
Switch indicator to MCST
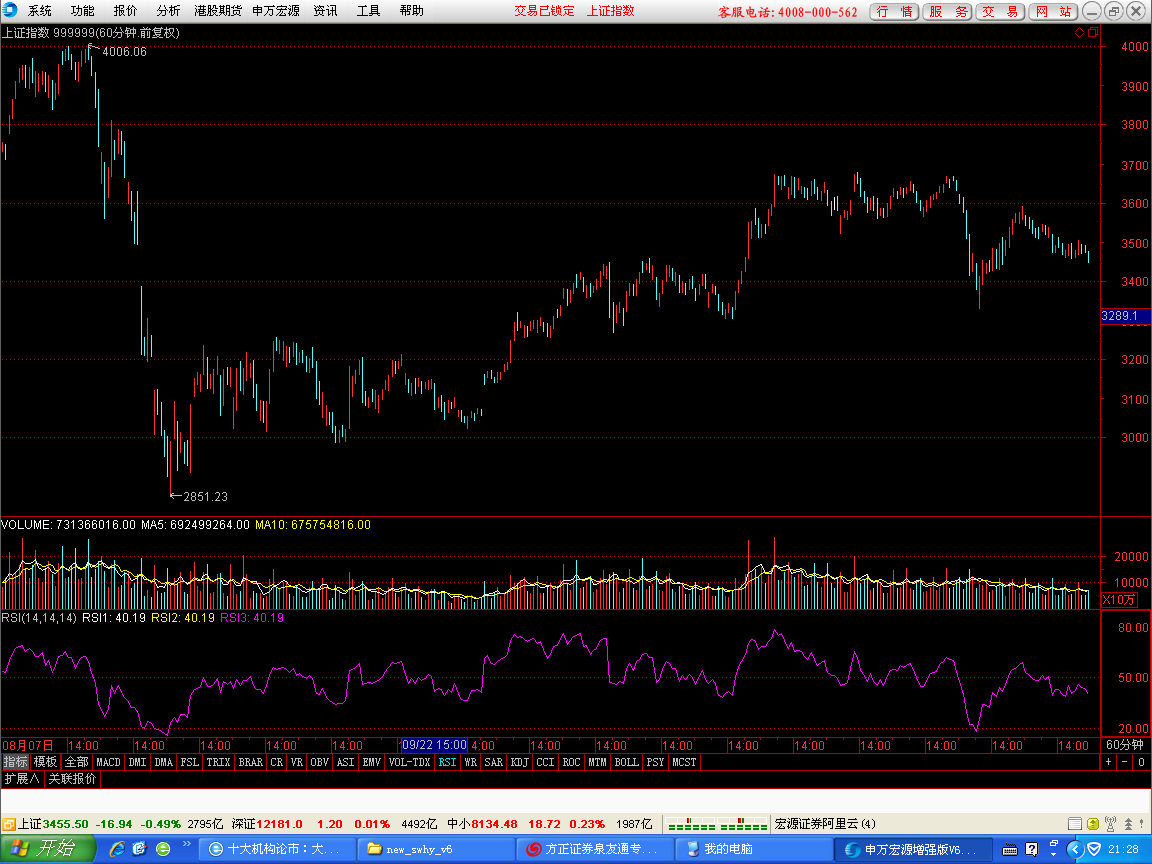coord(684,762)
